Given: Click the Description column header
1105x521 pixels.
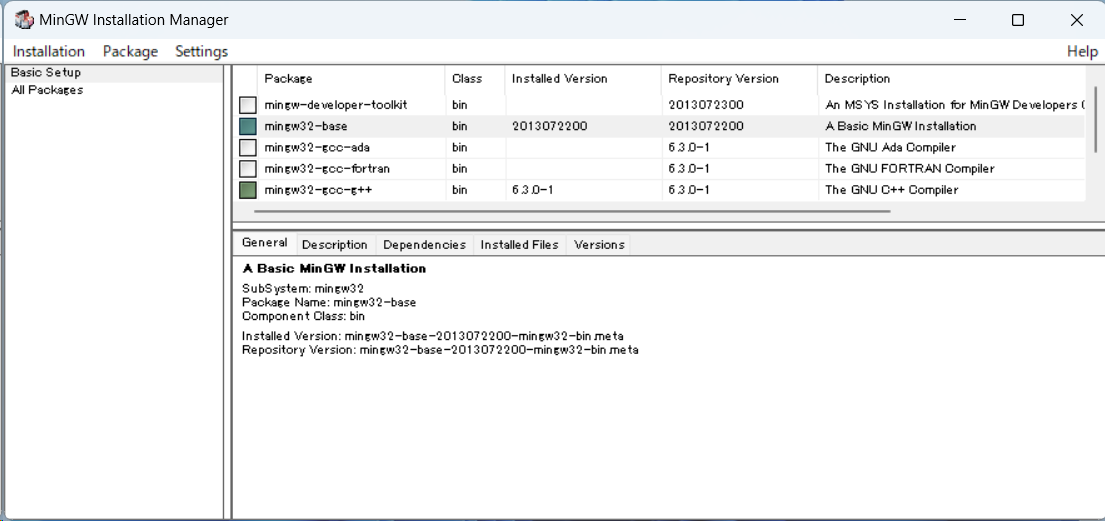Looking at the screenshot, I should [951, 79].
